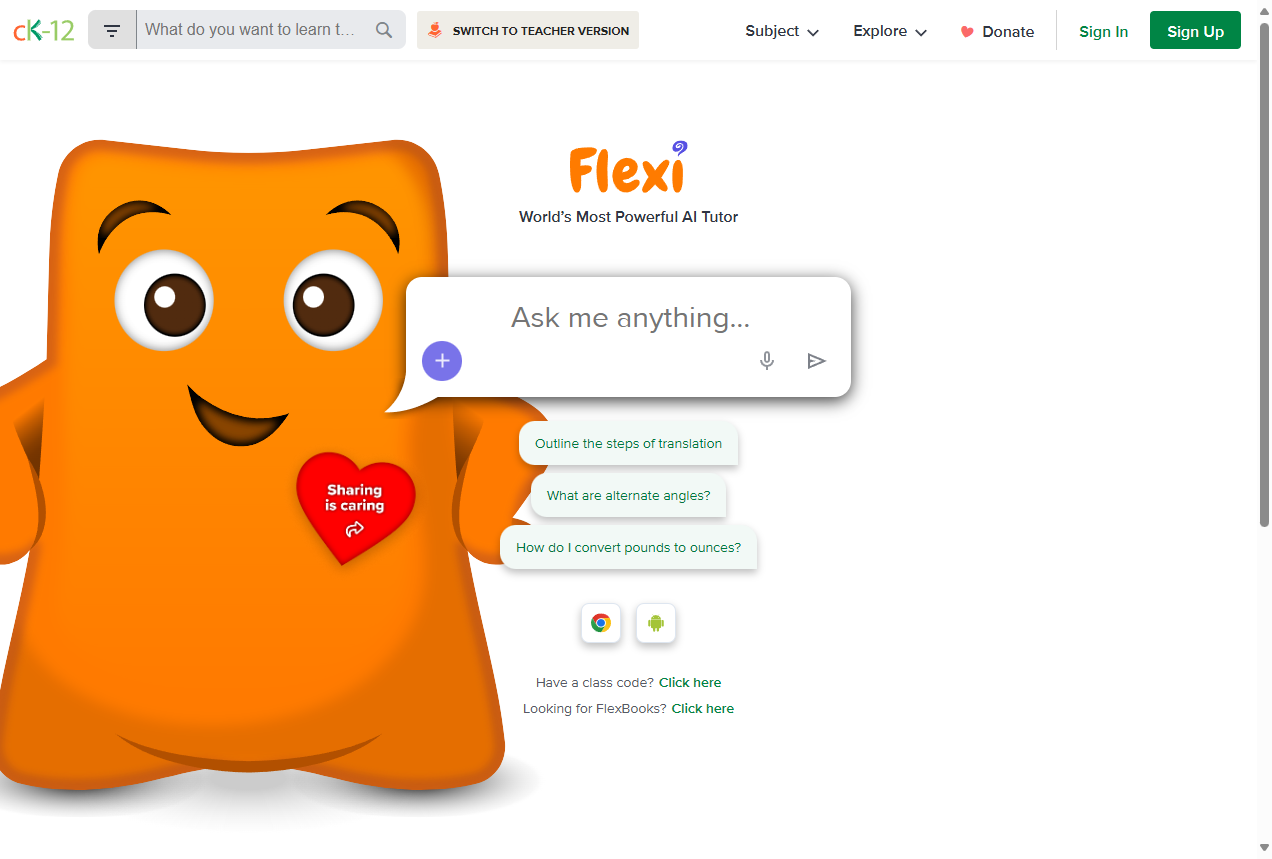The height and width of the screenshot is (859, 1272).
Task: Click the green Sign Up button
Action: click(1195, 31)
